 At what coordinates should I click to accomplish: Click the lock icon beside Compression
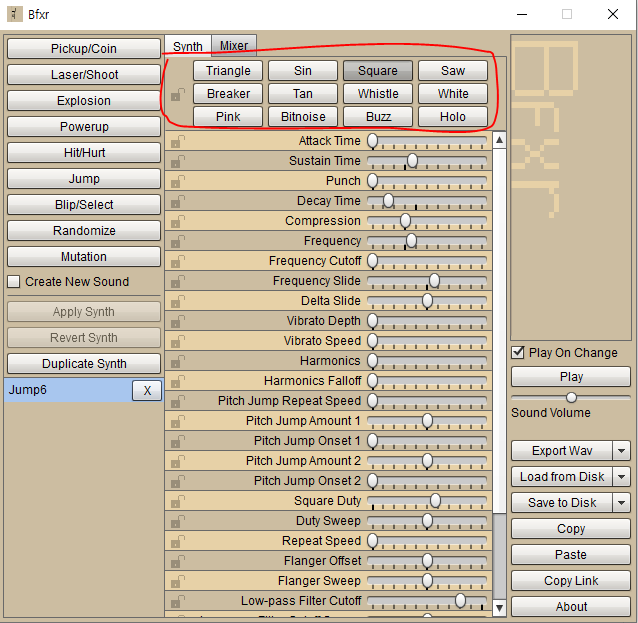click(177, 221)
